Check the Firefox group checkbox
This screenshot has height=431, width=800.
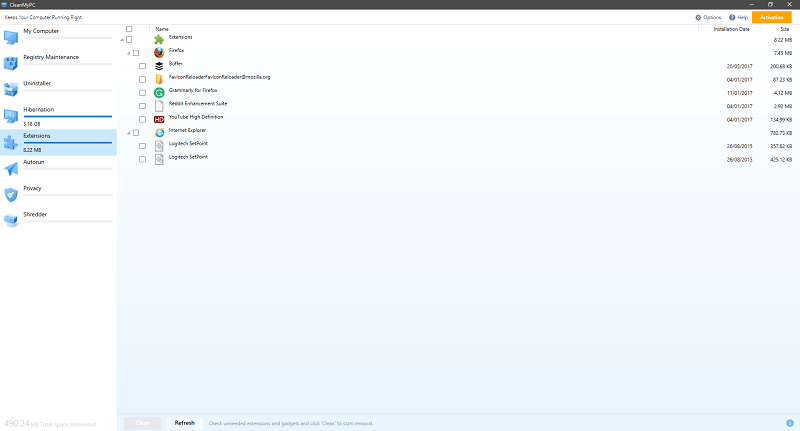136,53
